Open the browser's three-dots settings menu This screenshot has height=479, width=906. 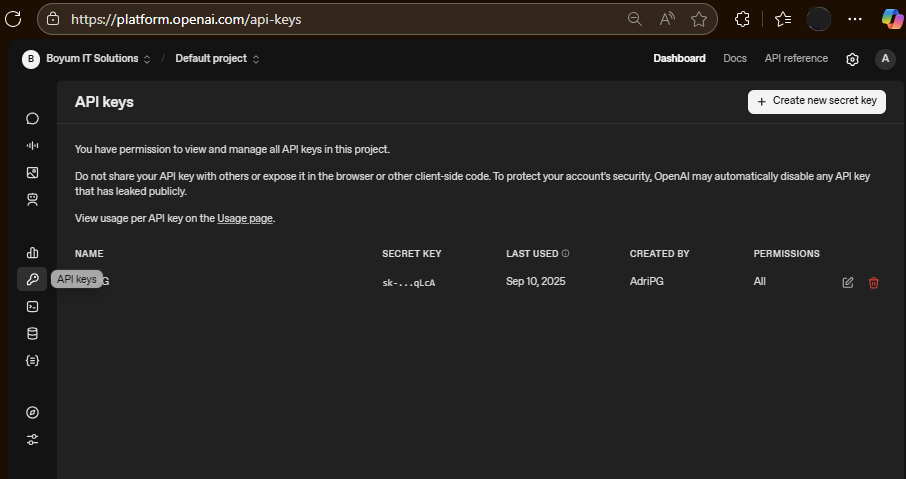854,19
